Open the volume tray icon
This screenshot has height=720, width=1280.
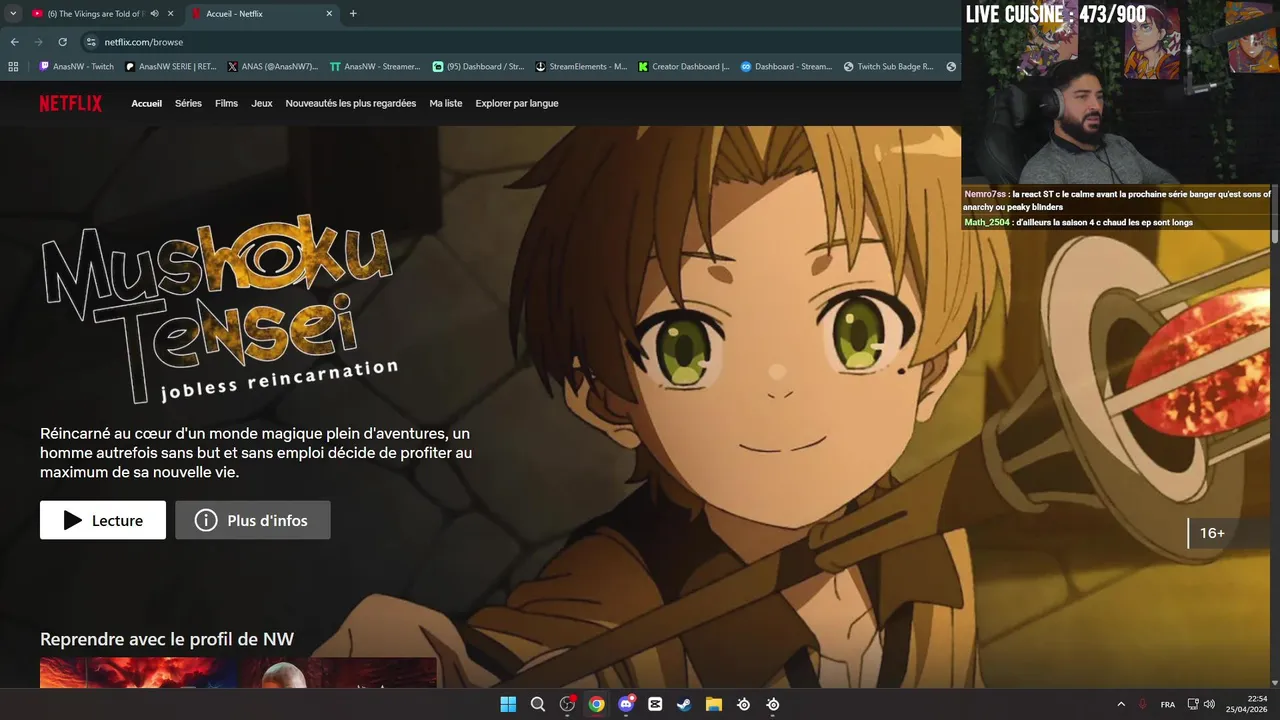(1210, 704)
